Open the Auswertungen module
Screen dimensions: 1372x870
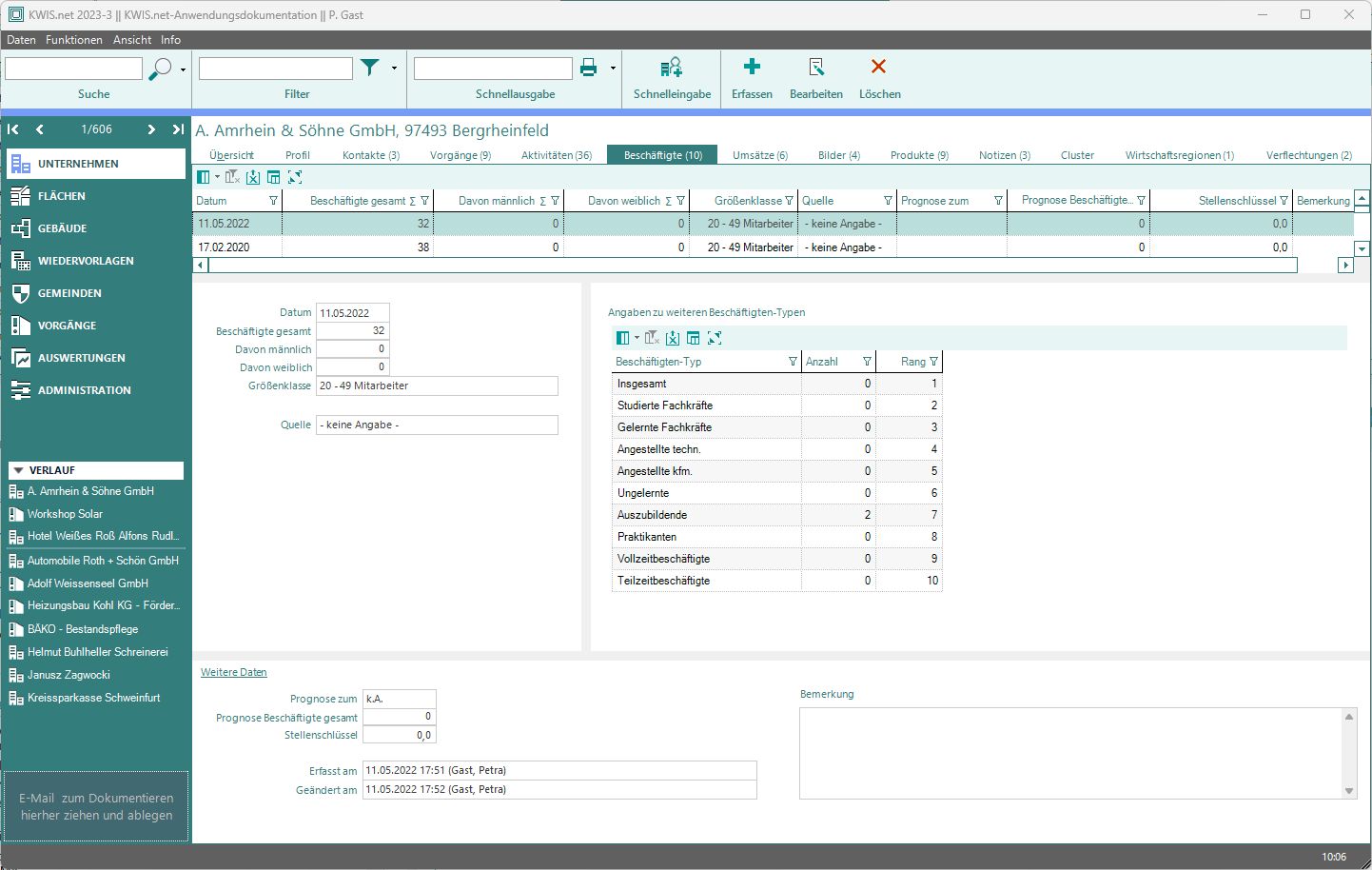(x=95, y=358)
